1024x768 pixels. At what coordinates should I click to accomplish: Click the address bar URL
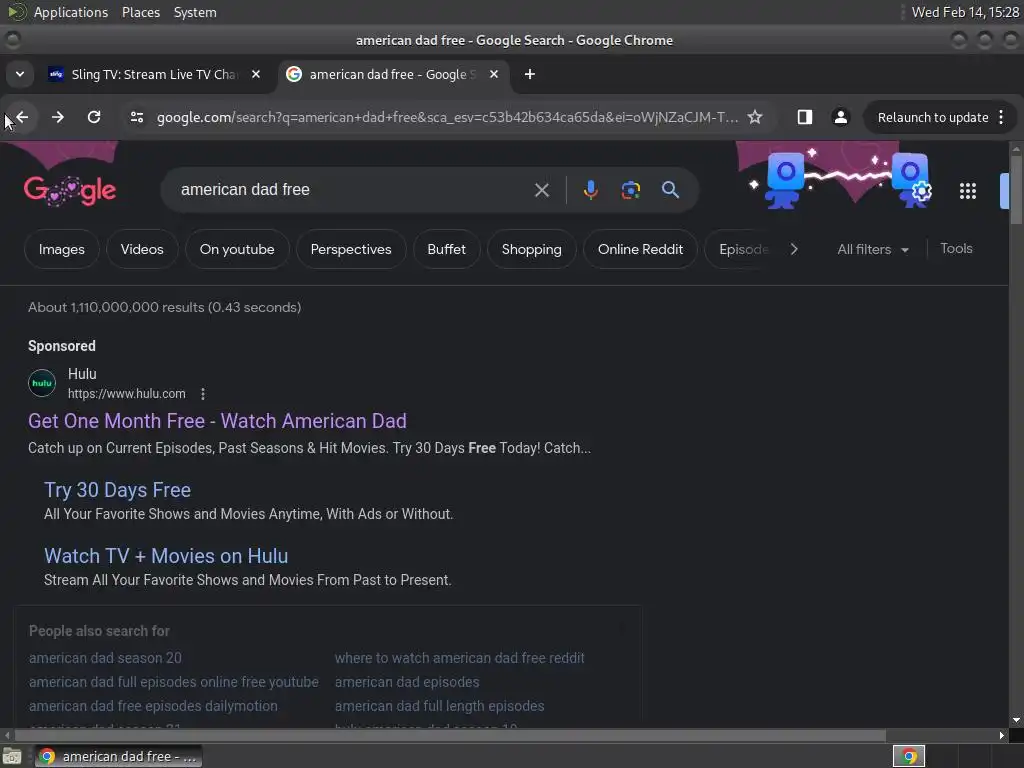pos(447,118)
